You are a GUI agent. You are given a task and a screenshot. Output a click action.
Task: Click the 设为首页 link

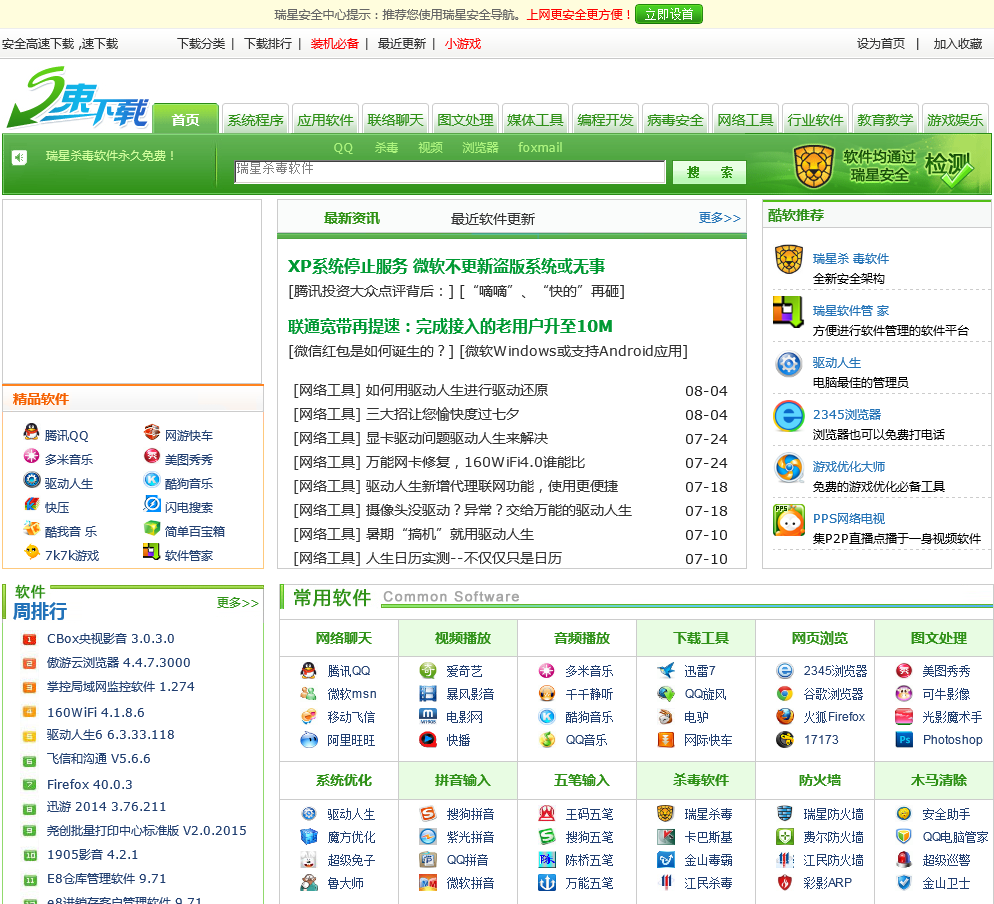pos(881,44)
